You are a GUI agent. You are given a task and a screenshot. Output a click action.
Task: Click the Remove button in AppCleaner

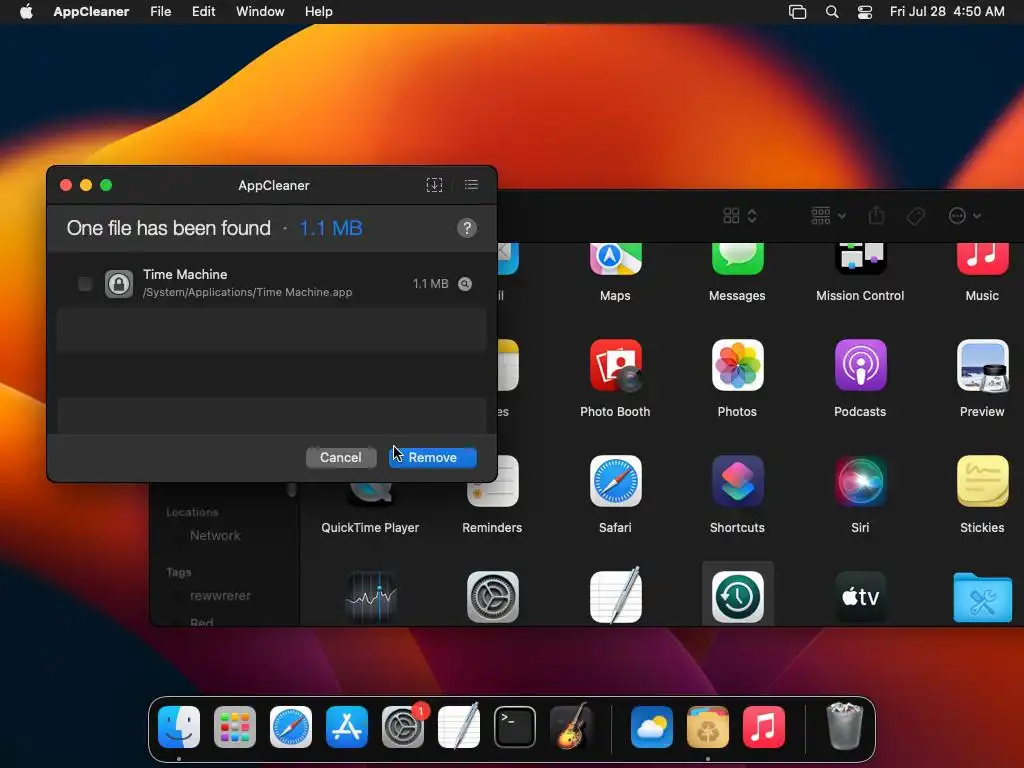pos(432,457)
